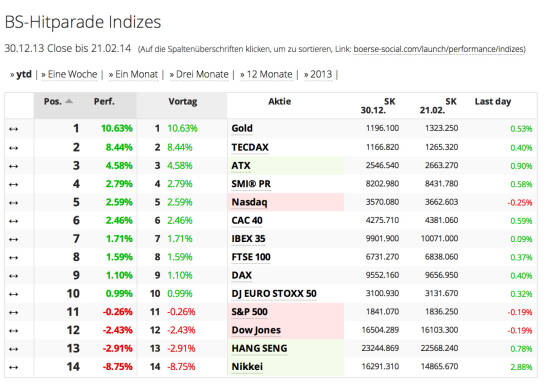Open the TECDAX index link
The width and height of the screenshot is (550, 389).
coord(250,147)
